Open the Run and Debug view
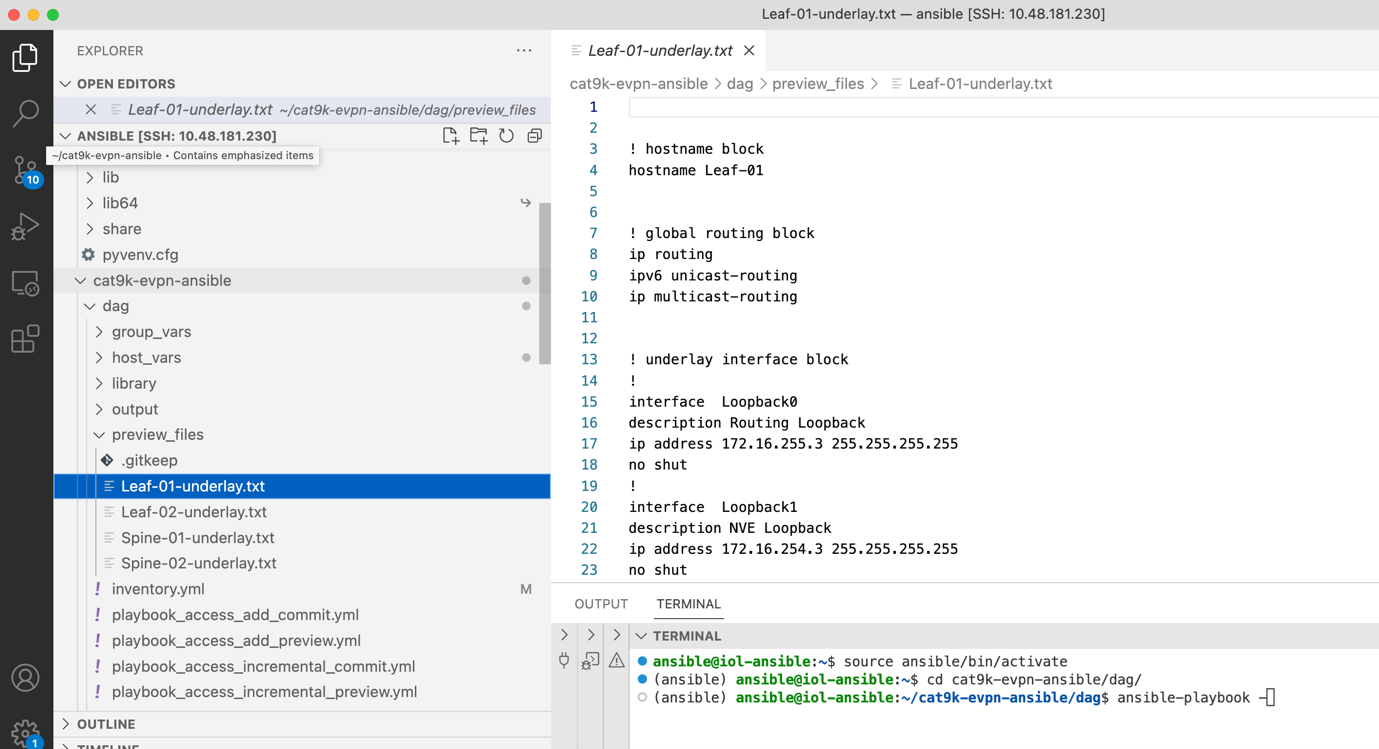 click(x=25, y=227)
